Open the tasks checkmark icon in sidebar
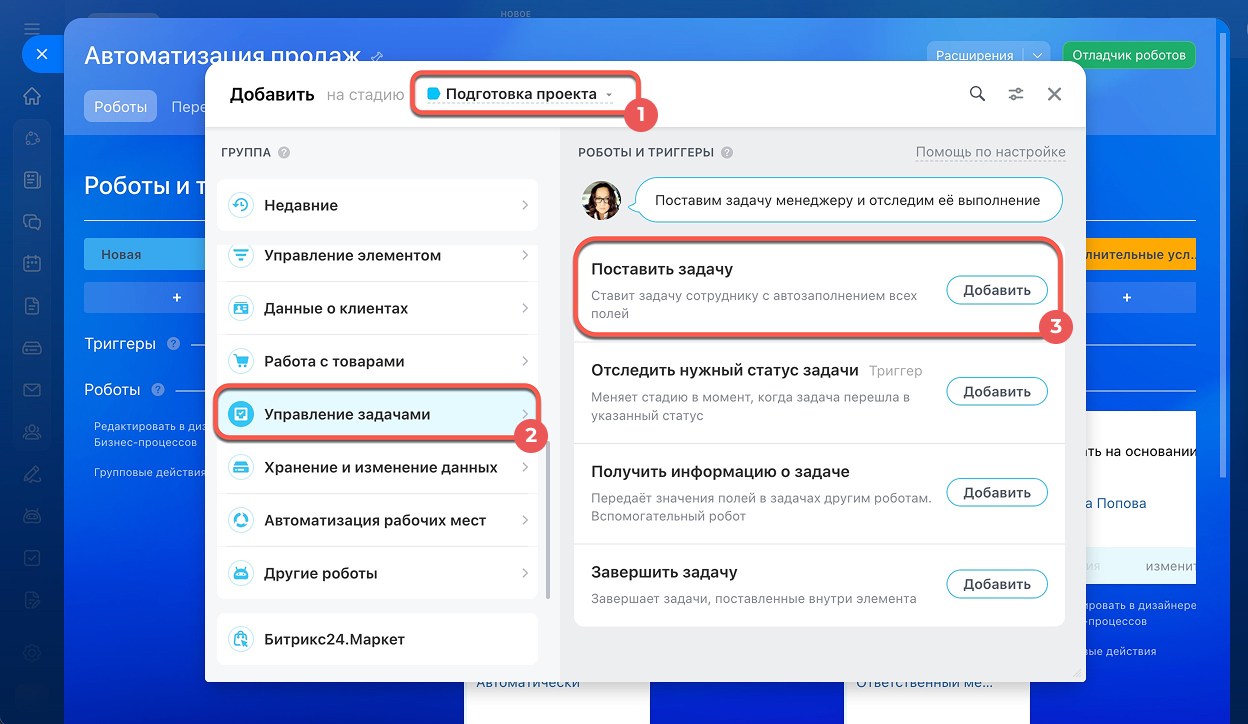 [32, 558]
